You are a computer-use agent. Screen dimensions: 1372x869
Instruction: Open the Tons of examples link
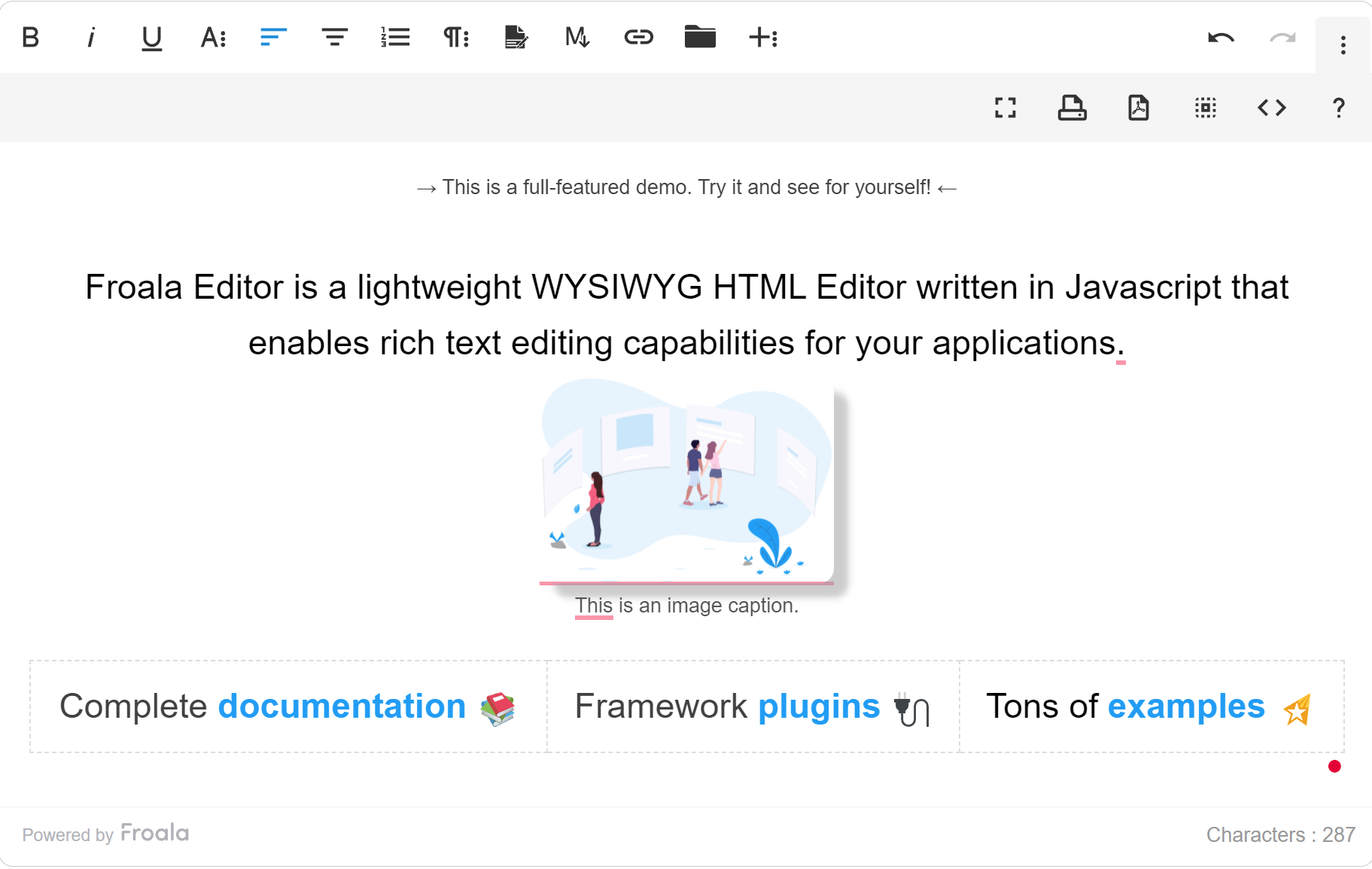pyautogui.click(x=1185, y=706)
